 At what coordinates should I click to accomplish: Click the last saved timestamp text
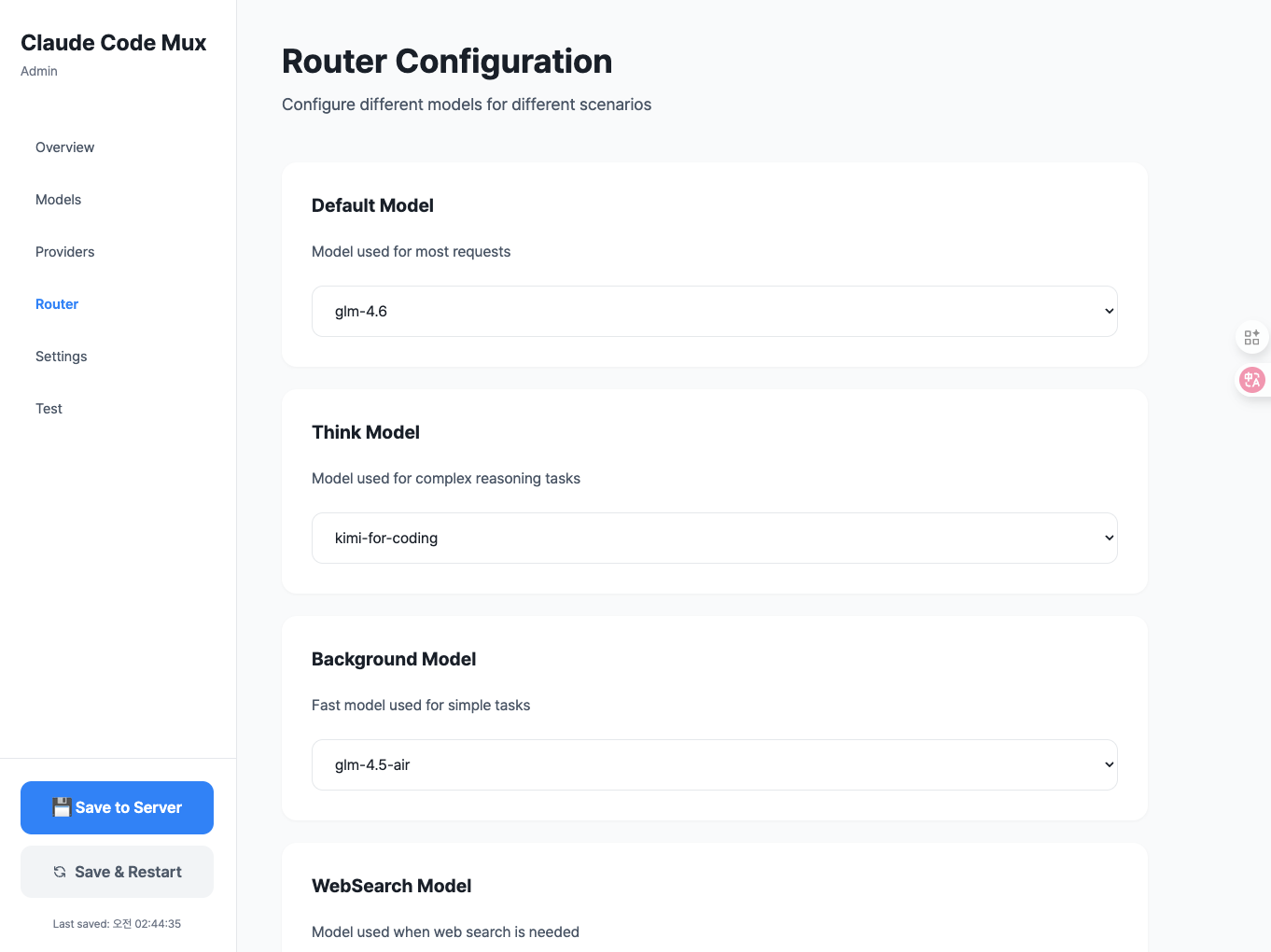coord(117,923)
